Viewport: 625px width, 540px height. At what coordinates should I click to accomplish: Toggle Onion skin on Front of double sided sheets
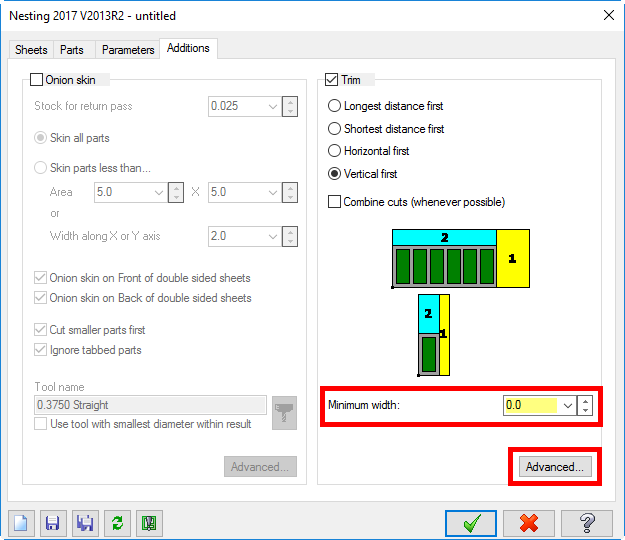(x=40, y=278)
